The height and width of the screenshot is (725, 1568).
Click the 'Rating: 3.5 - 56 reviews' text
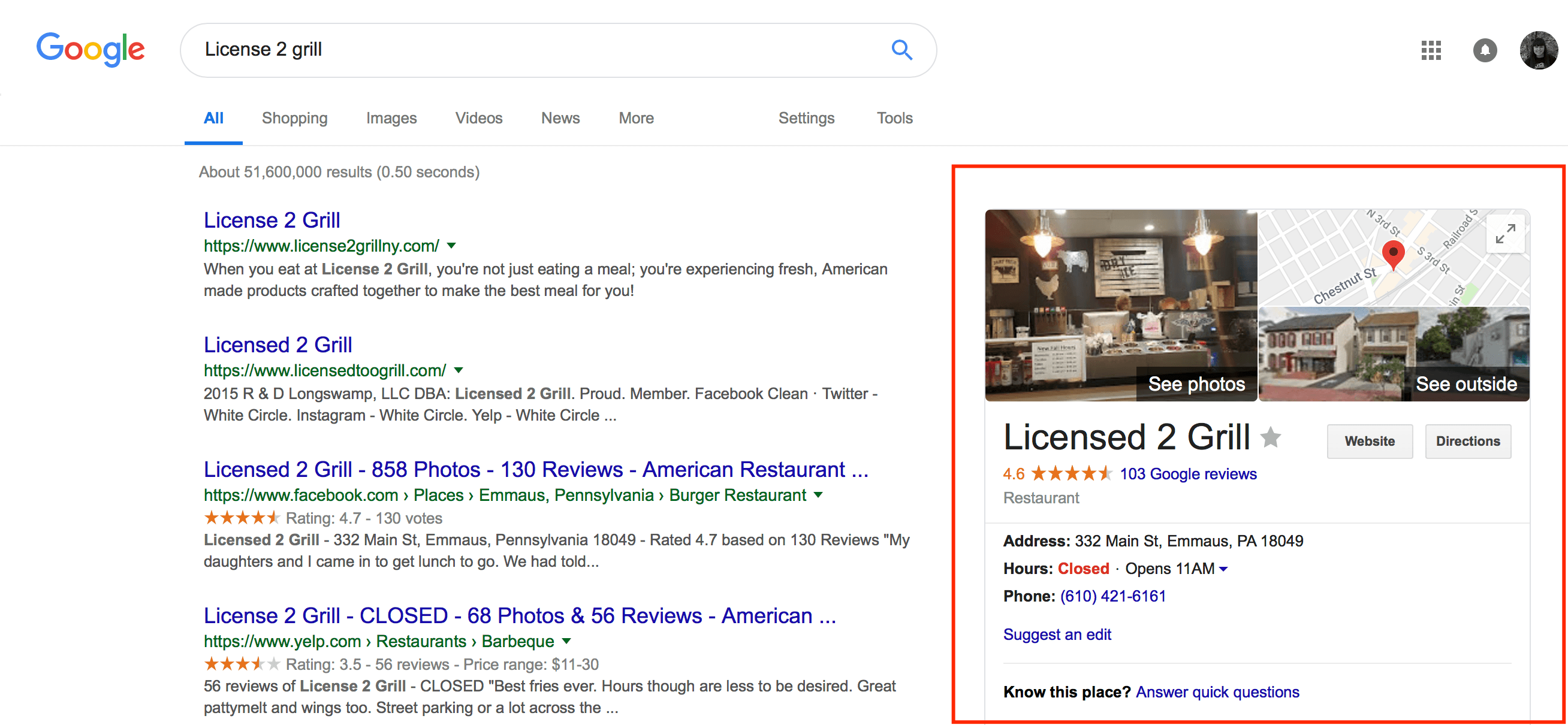click(367, 664)
